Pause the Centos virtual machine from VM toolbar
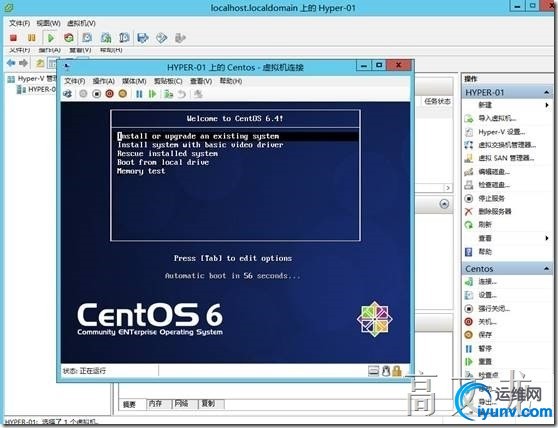This screenshot has width=558, height=428. pyautogui.click(x=139, y=94)
